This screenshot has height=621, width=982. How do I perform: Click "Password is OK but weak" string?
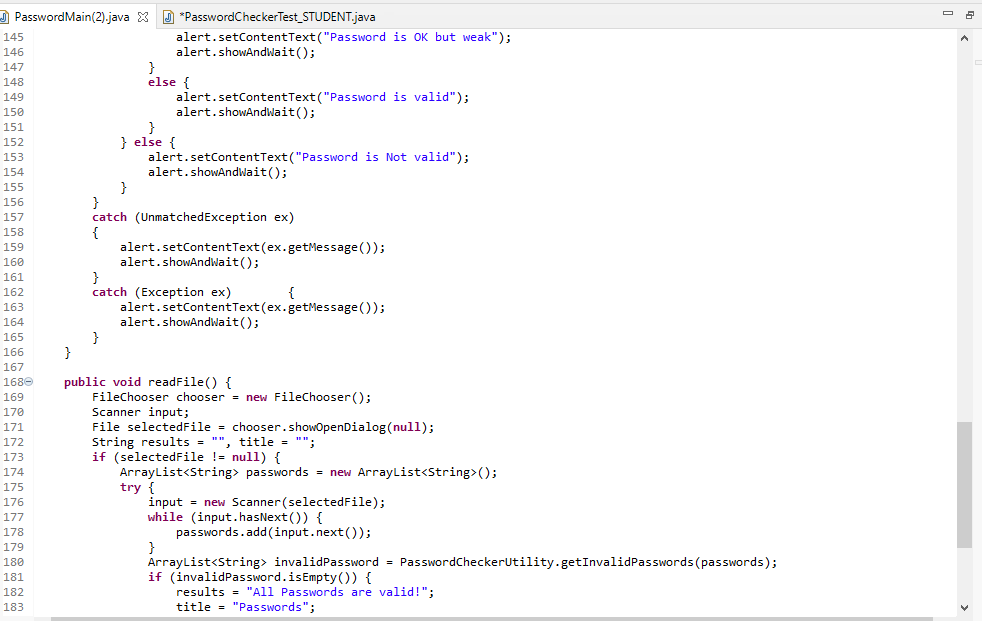pos(410,37)
